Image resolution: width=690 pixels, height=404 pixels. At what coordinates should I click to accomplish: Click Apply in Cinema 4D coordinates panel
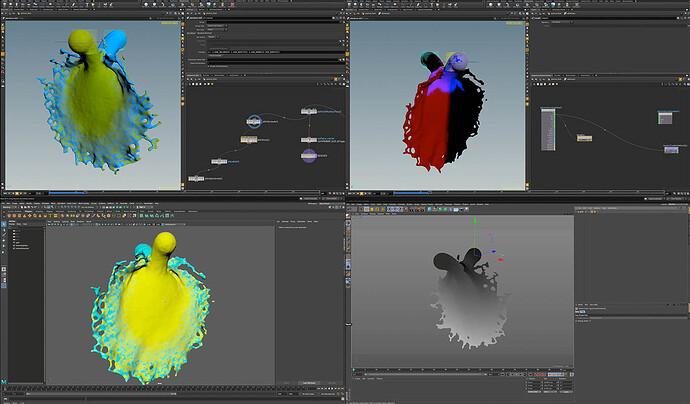coord(566,392)
